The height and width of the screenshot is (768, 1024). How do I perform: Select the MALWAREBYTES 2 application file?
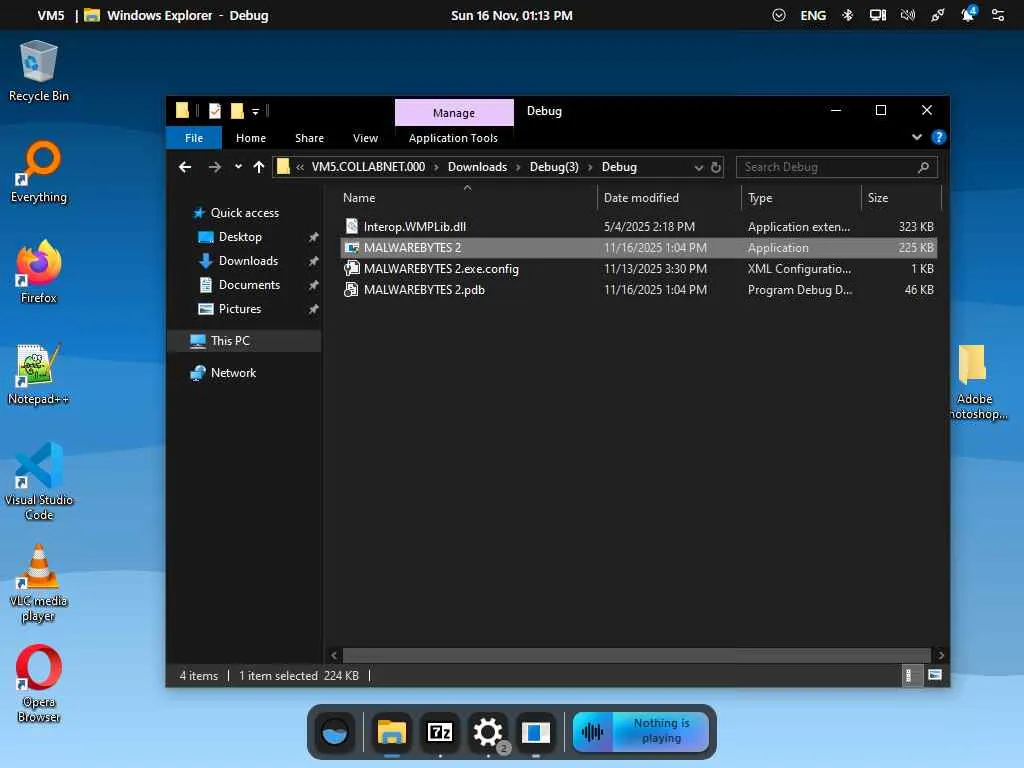(x=639, y=248)
